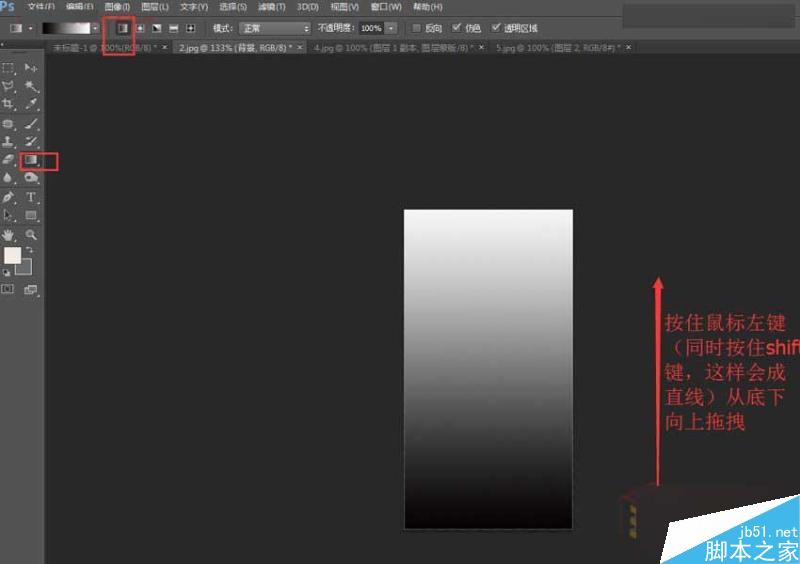Choose the Linear Gradient style
Viewport: 800px width, 564px height.
122,28
